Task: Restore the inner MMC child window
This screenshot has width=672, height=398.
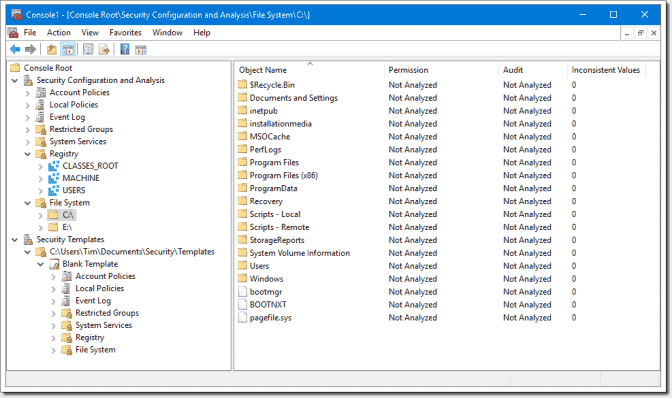Action: coord(641,33)
